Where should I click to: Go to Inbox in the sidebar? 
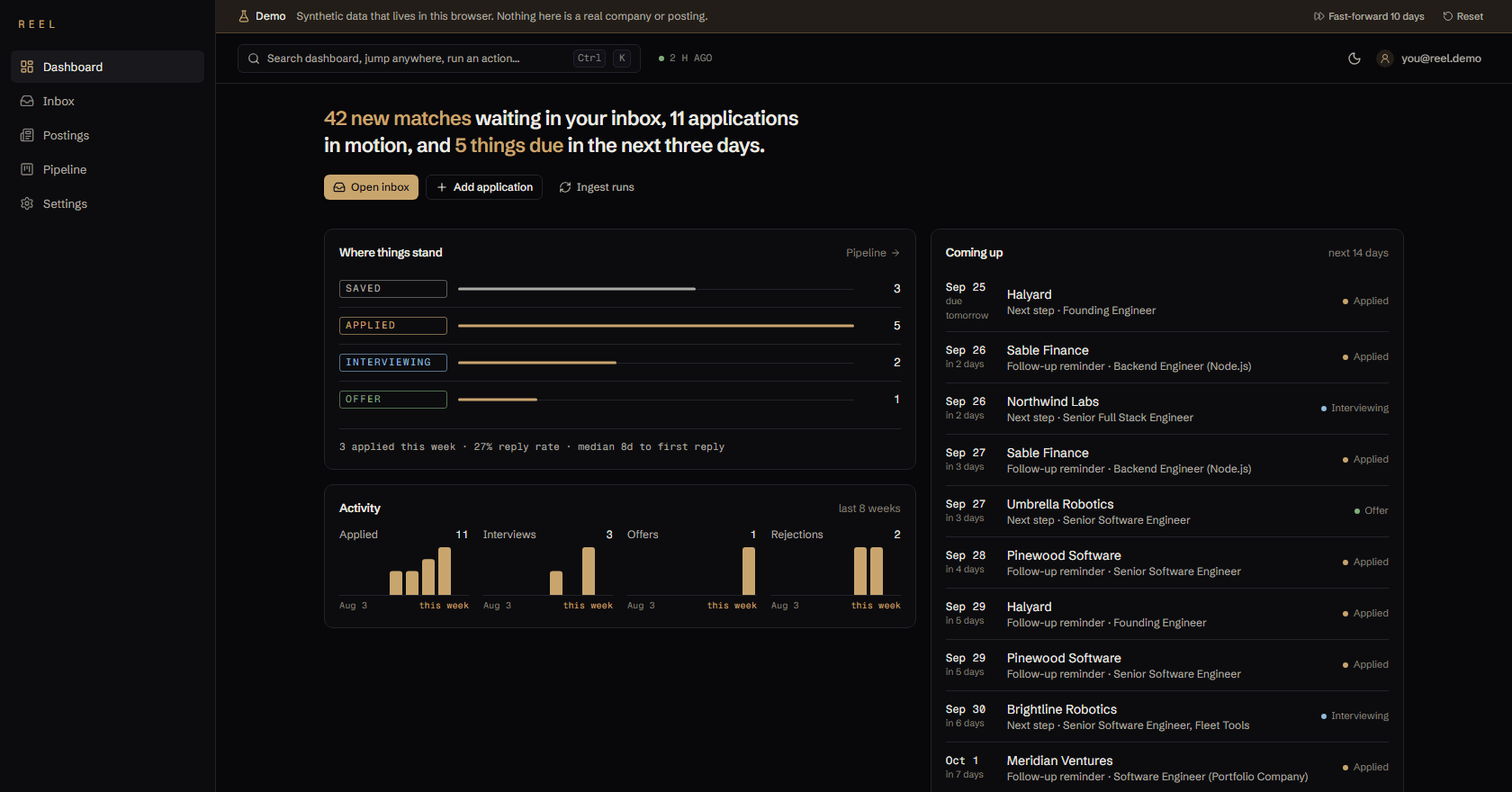(x=107, y=101)
